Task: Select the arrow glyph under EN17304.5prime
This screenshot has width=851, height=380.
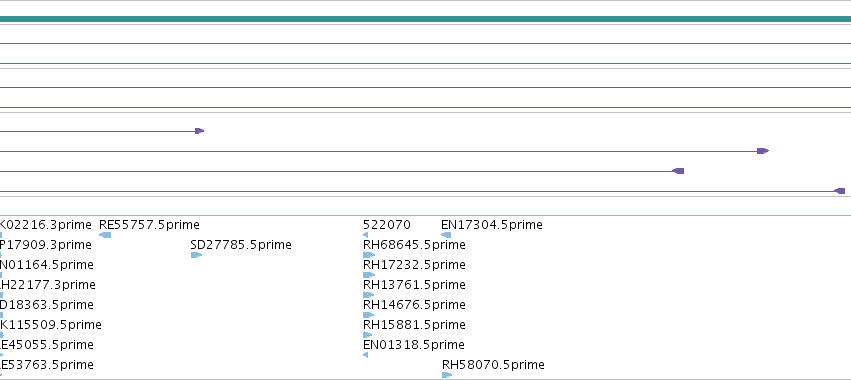Action: 446,235
